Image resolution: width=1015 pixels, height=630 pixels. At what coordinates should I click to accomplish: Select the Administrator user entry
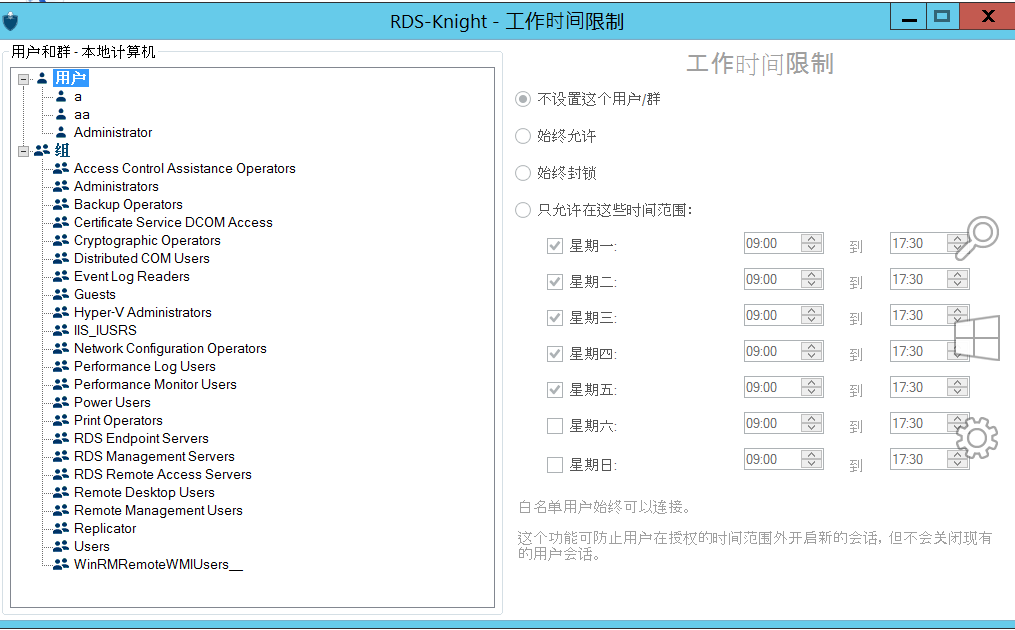[113, 132]
